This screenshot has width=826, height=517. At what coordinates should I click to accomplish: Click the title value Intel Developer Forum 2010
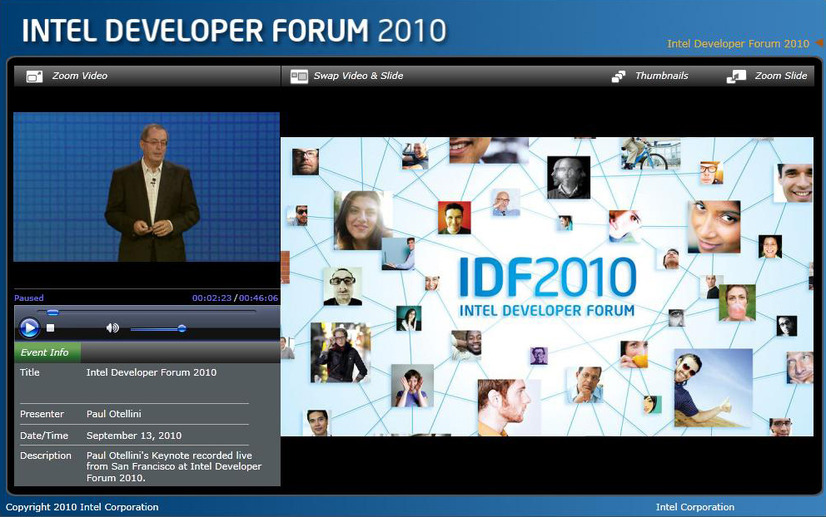tap(151, 373)
